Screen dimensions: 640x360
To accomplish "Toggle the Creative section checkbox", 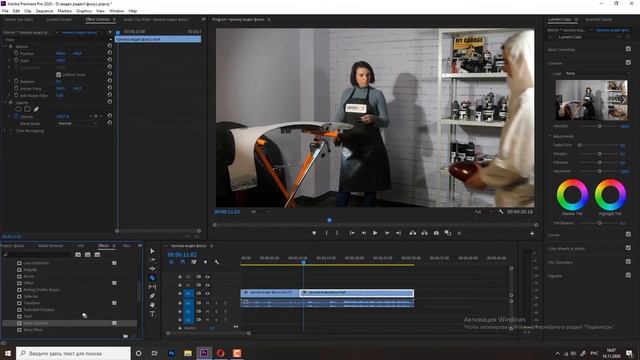I will pyautogui.click(x=628, y=62).
